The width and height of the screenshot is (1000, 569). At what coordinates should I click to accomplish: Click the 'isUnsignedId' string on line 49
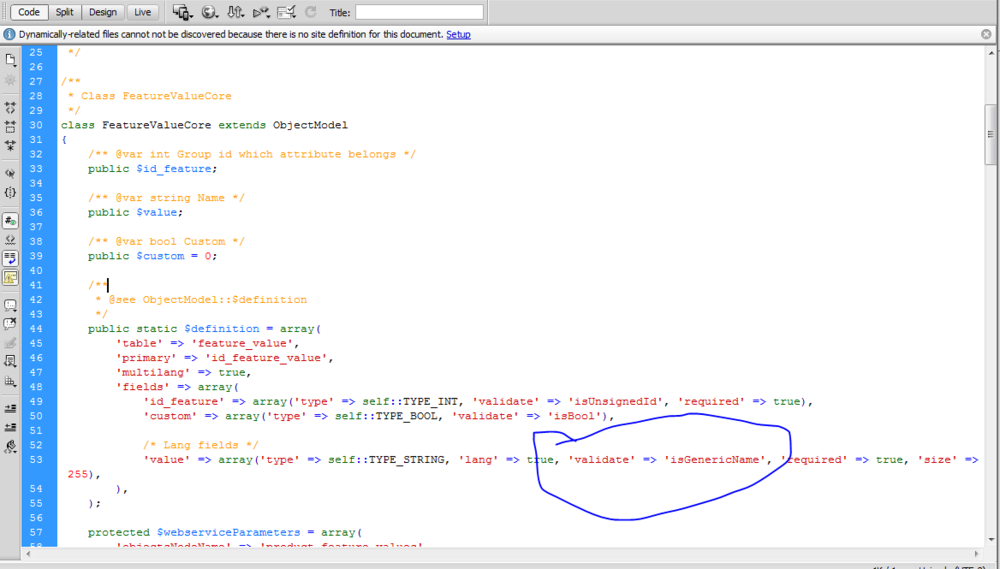click(615, 401)
